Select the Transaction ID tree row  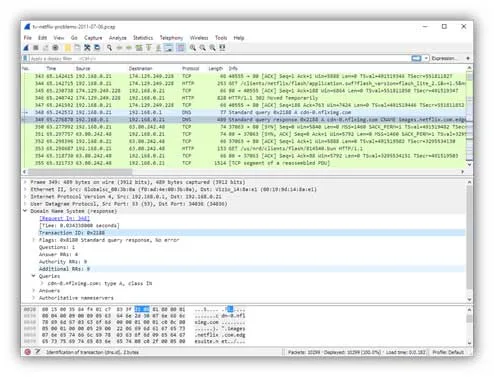point(251,233)
